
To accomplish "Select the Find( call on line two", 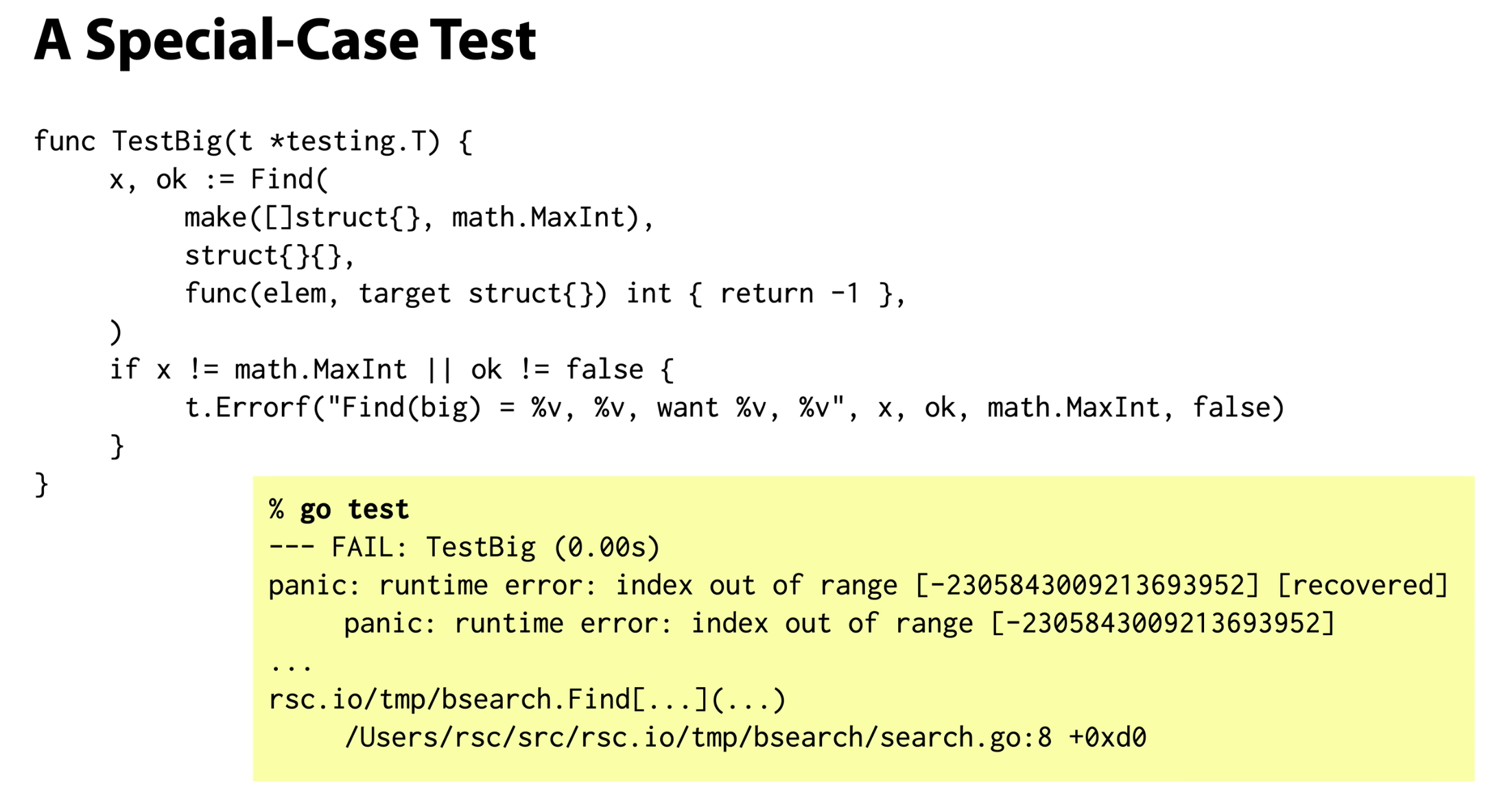I will tap(289, 179).
